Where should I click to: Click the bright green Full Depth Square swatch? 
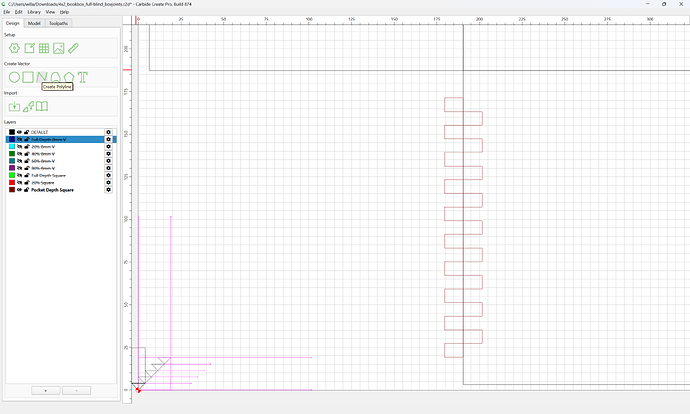pos(12,175)
